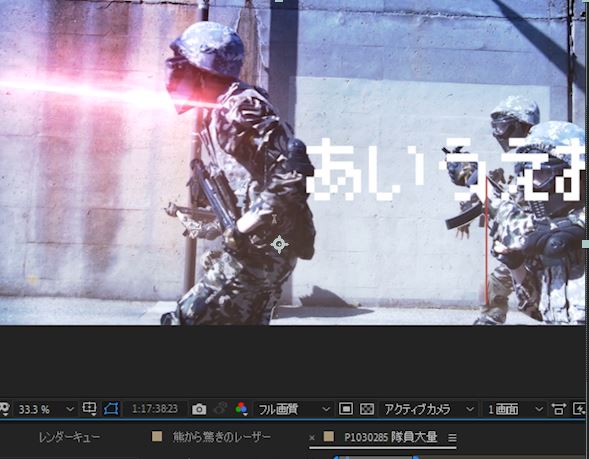The height and width of the screenshot is (459, 589).
Task: Click the P1030285 composition color swatch
Action: [329, 436]
